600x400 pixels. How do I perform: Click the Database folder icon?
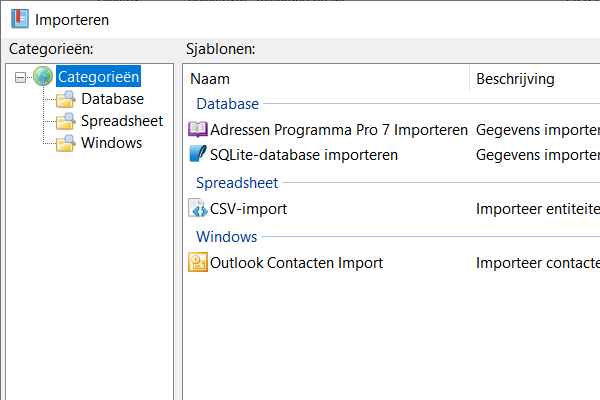pos(67,99)
